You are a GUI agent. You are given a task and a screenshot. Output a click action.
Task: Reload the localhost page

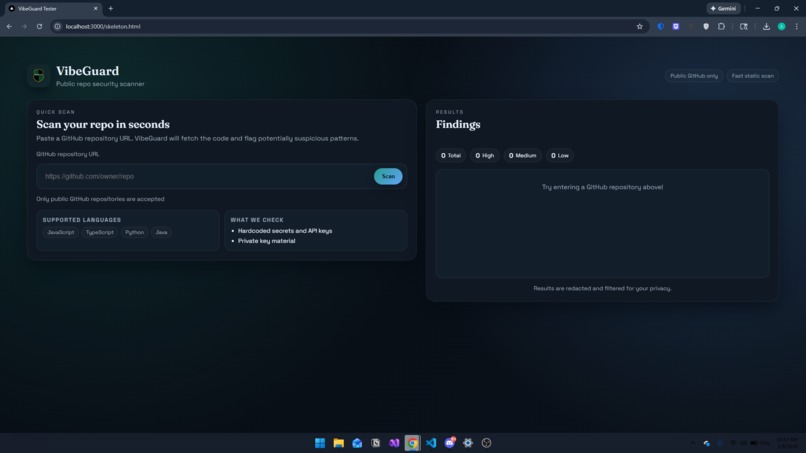pos(39,26)
